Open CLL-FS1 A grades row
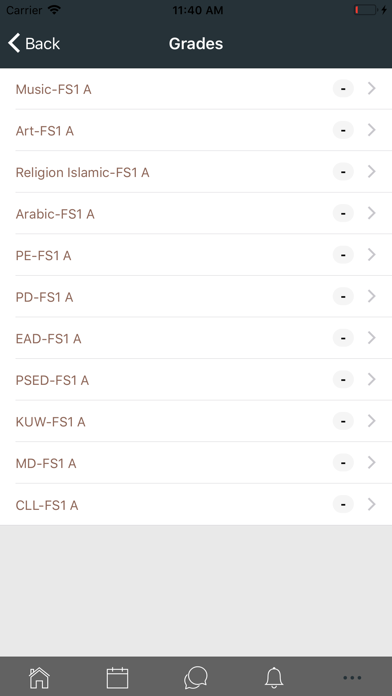 pyautogui.click(x=196, y=505)
